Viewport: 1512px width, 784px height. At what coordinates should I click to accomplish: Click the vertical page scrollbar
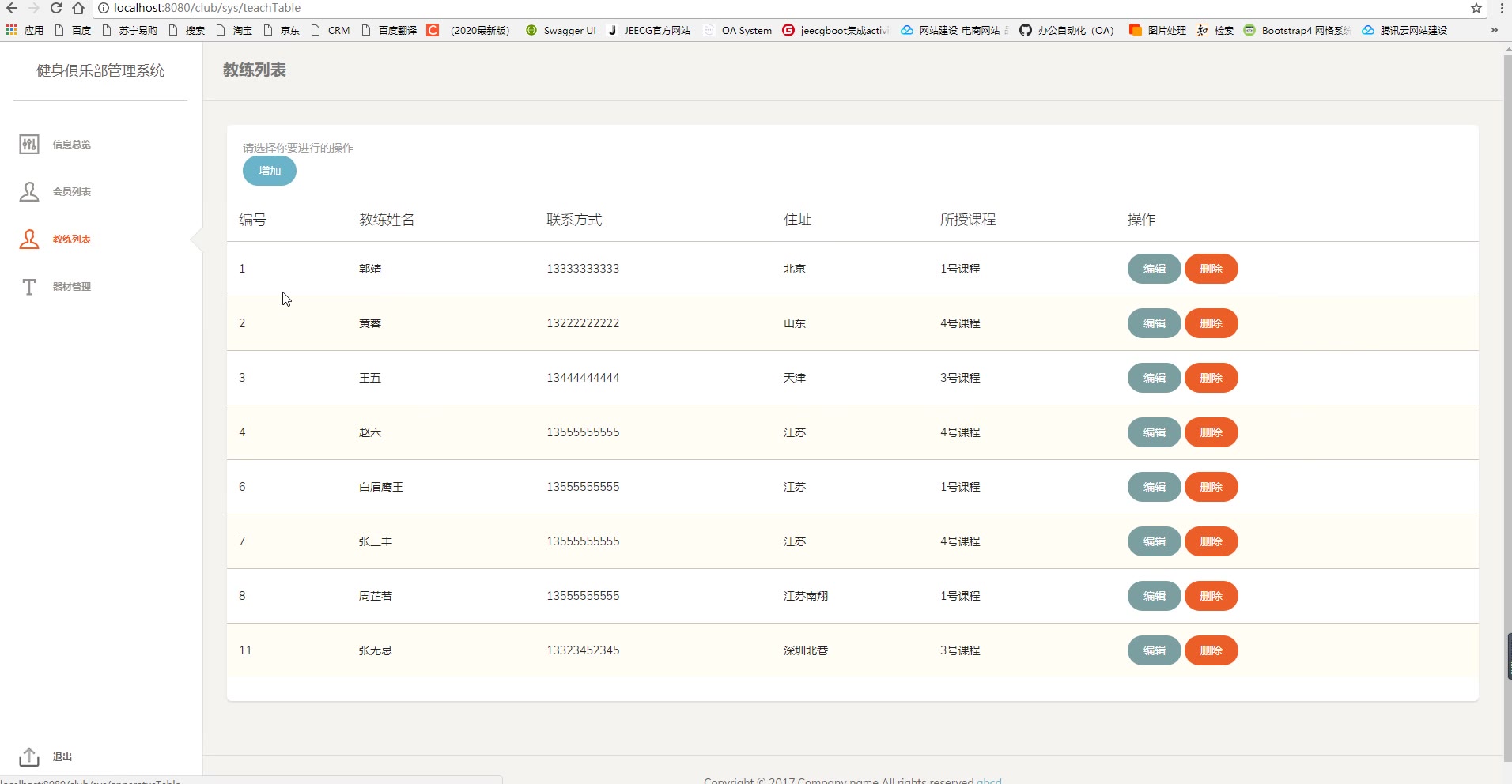(x=1506, y=395)
